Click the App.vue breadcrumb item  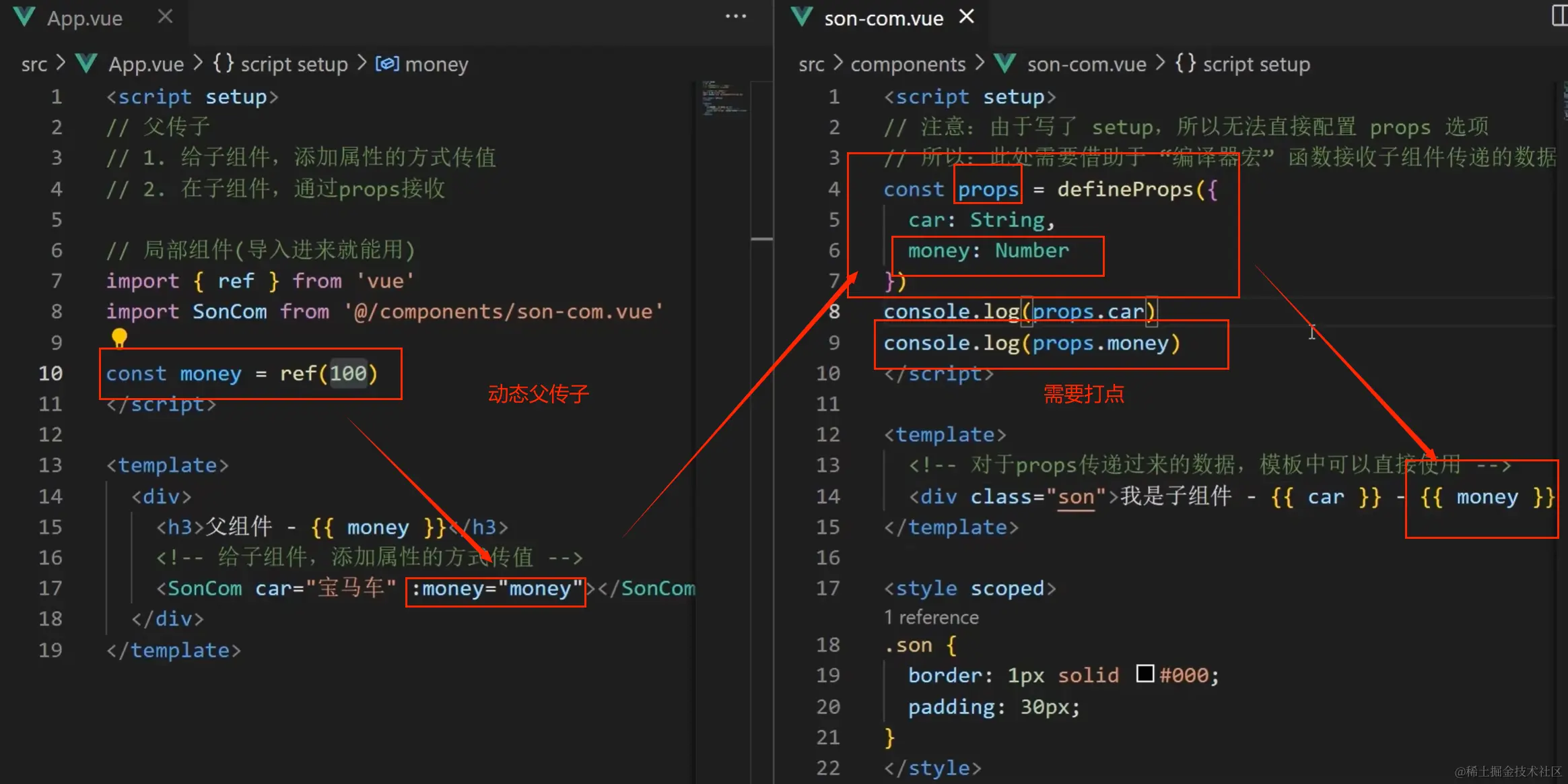tap(146, 64)
